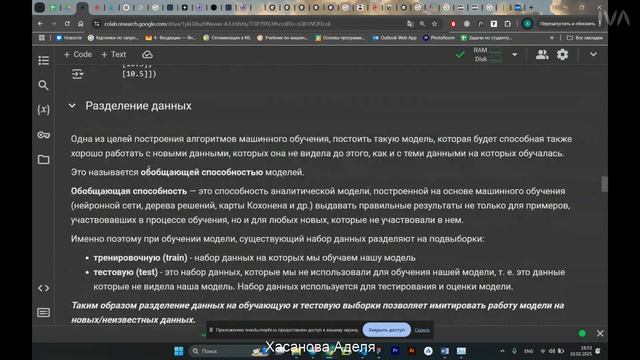Viewport: 640px width, 360px height.
Task: Open Word from the taskbar
Action: 444,351
